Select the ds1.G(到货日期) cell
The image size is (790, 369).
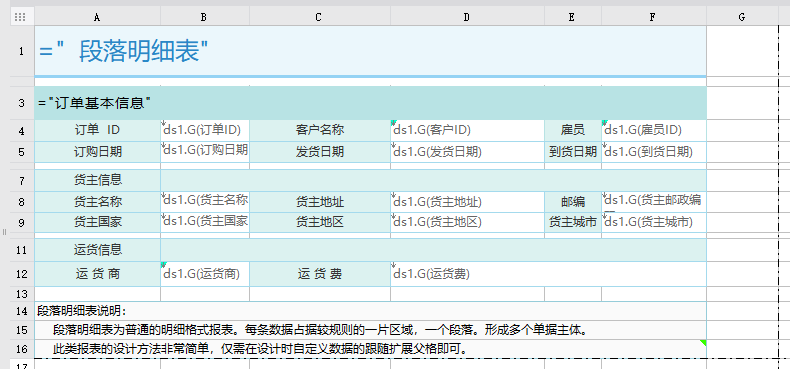coord(653,152)
